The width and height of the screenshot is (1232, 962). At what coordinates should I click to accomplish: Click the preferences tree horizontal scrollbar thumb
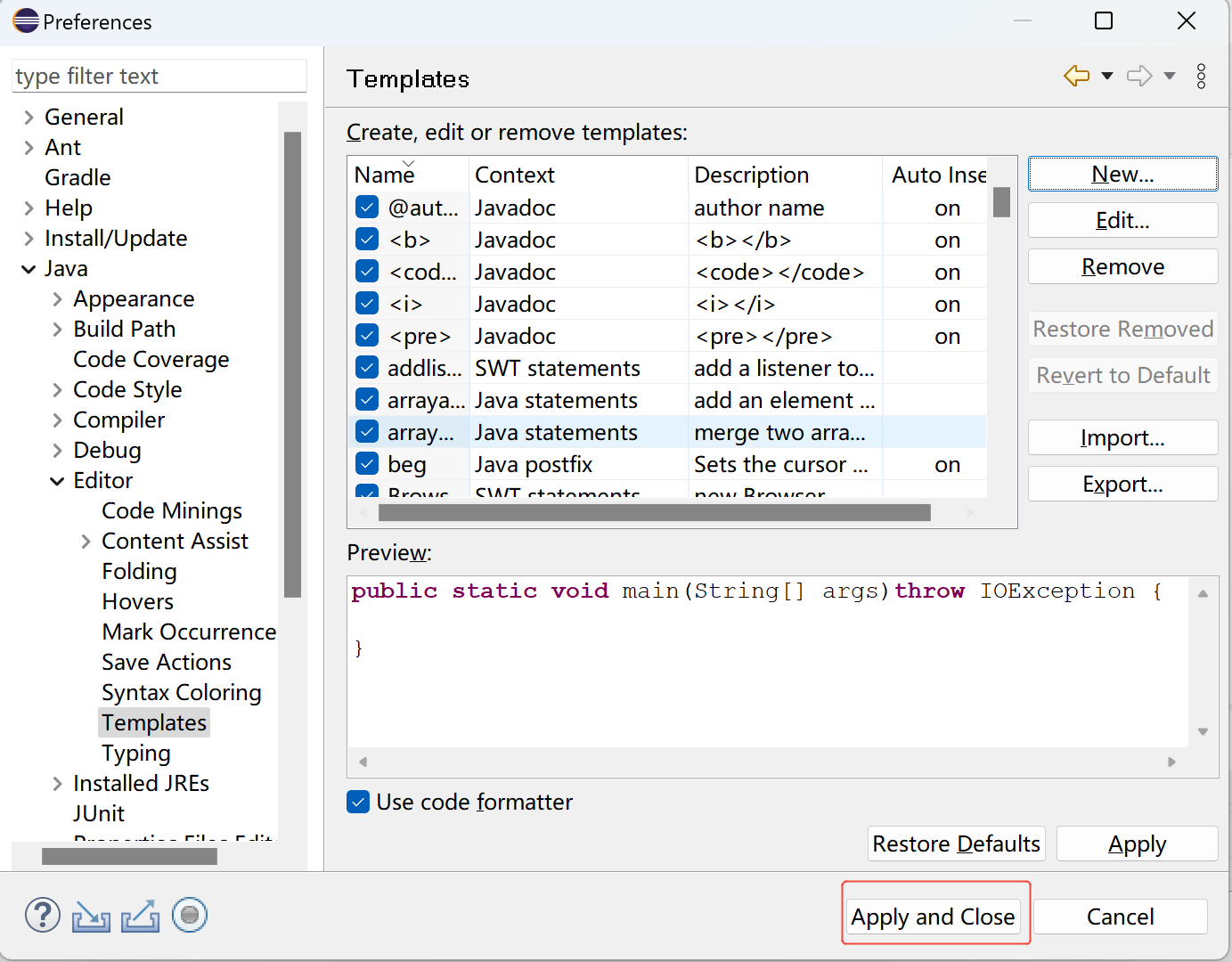click(129, 856)
